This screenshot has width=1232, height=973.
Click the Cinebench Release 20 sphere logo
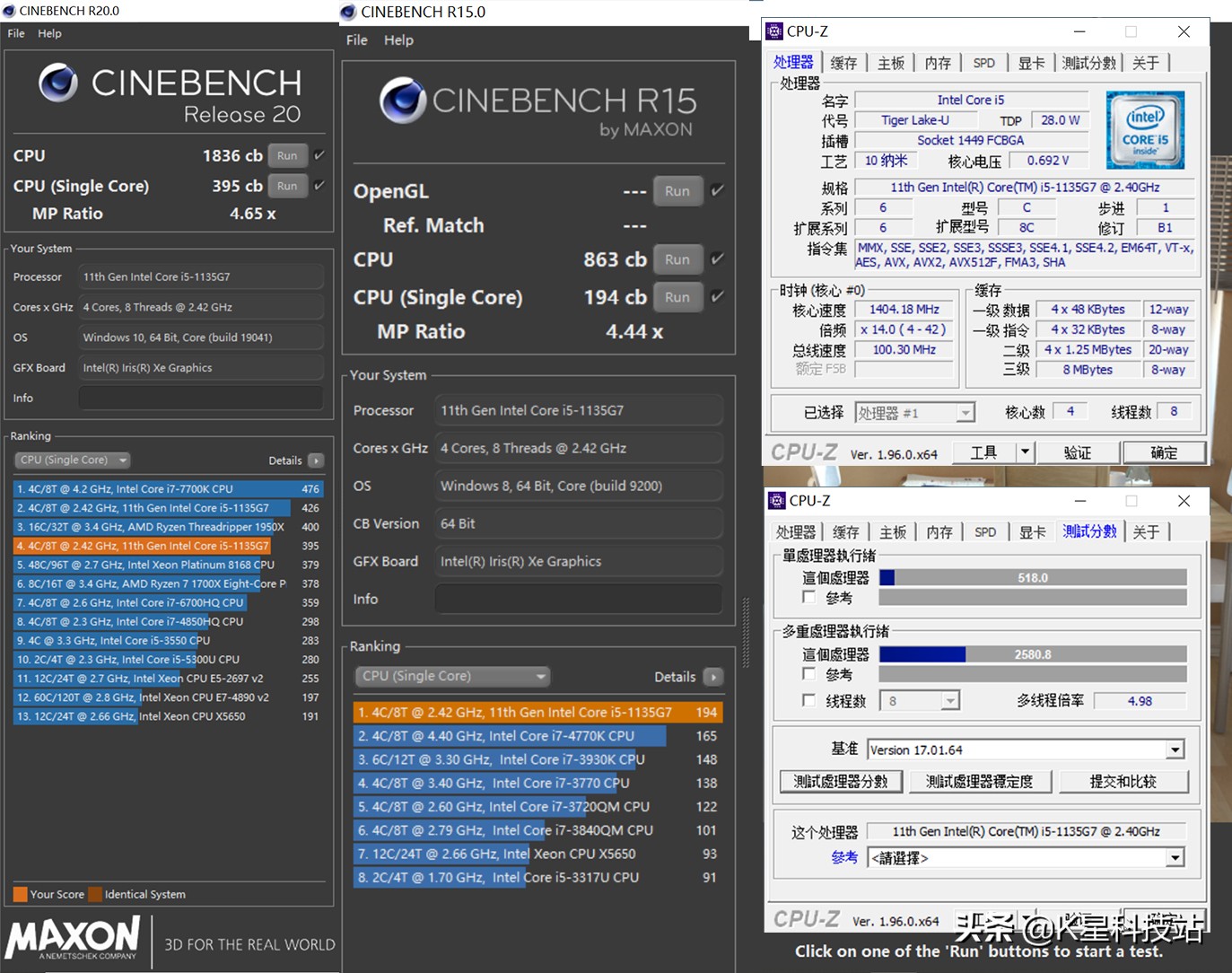[57, 83]
